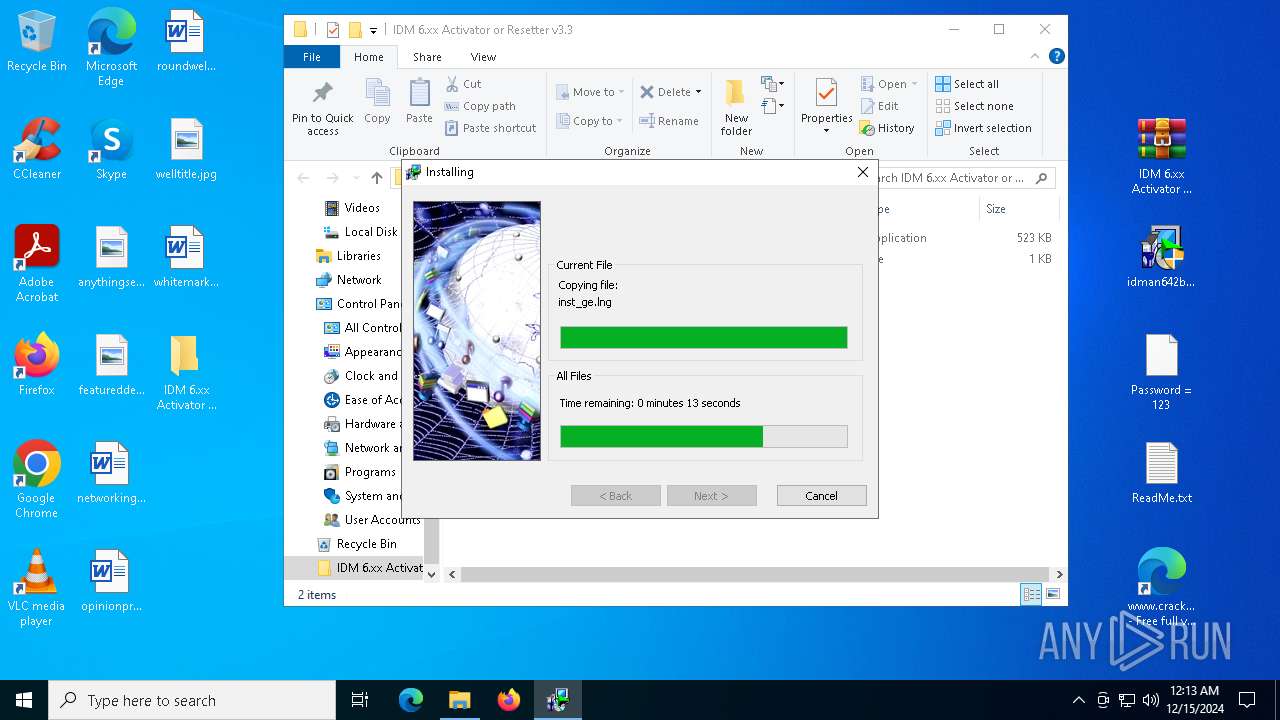Launch VLC media player shortcut
1280x720 pixels.
click(x=37, y=588)
